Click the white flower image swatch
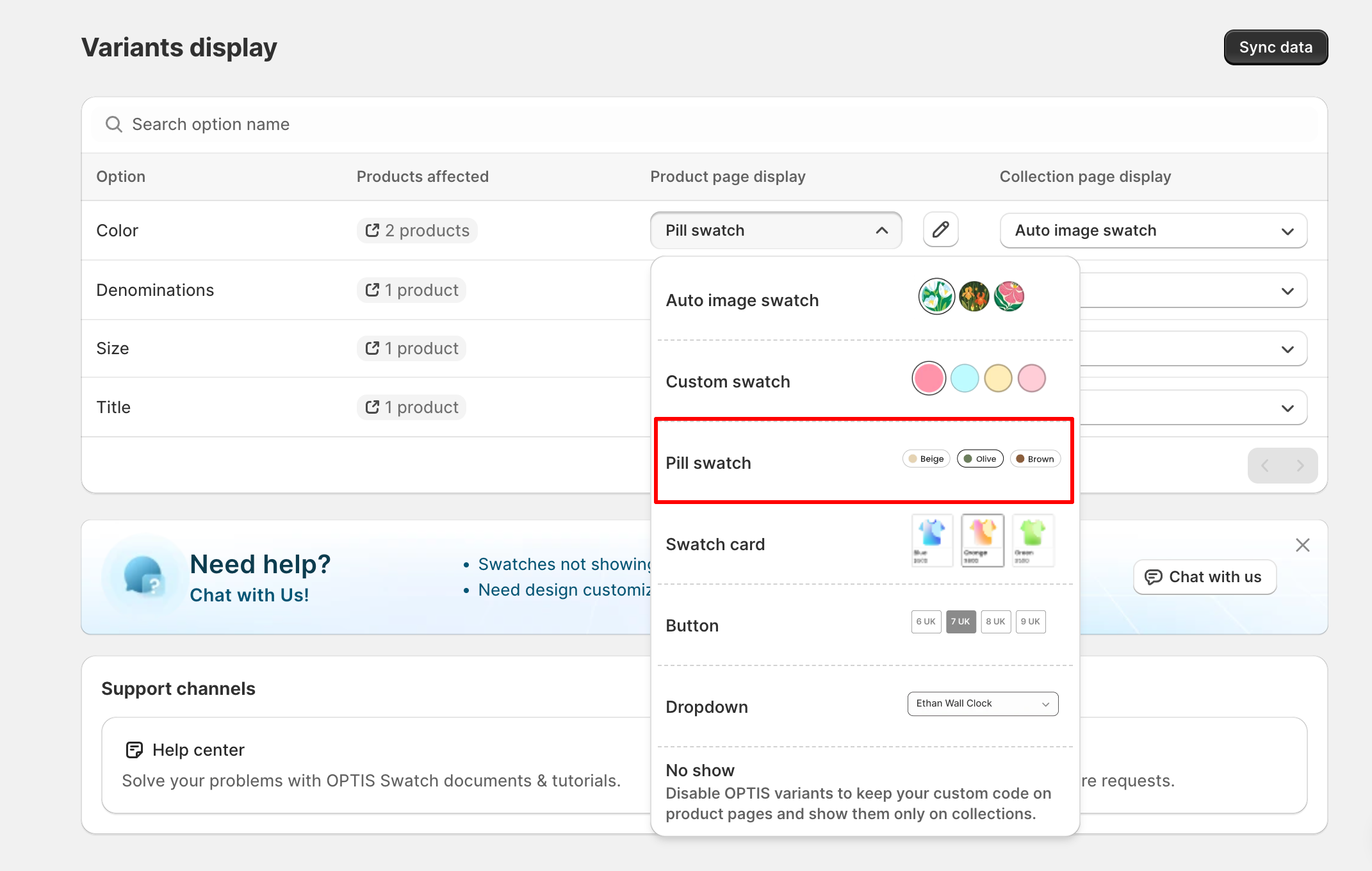The height and width of the screenshot is (871, 1372). coord(936,297)
